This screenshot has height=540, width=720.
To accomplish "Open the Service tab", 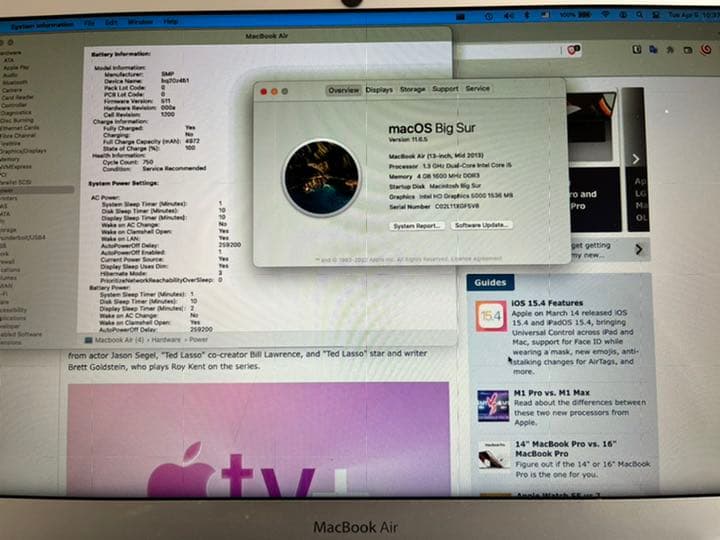I will 478,89.
